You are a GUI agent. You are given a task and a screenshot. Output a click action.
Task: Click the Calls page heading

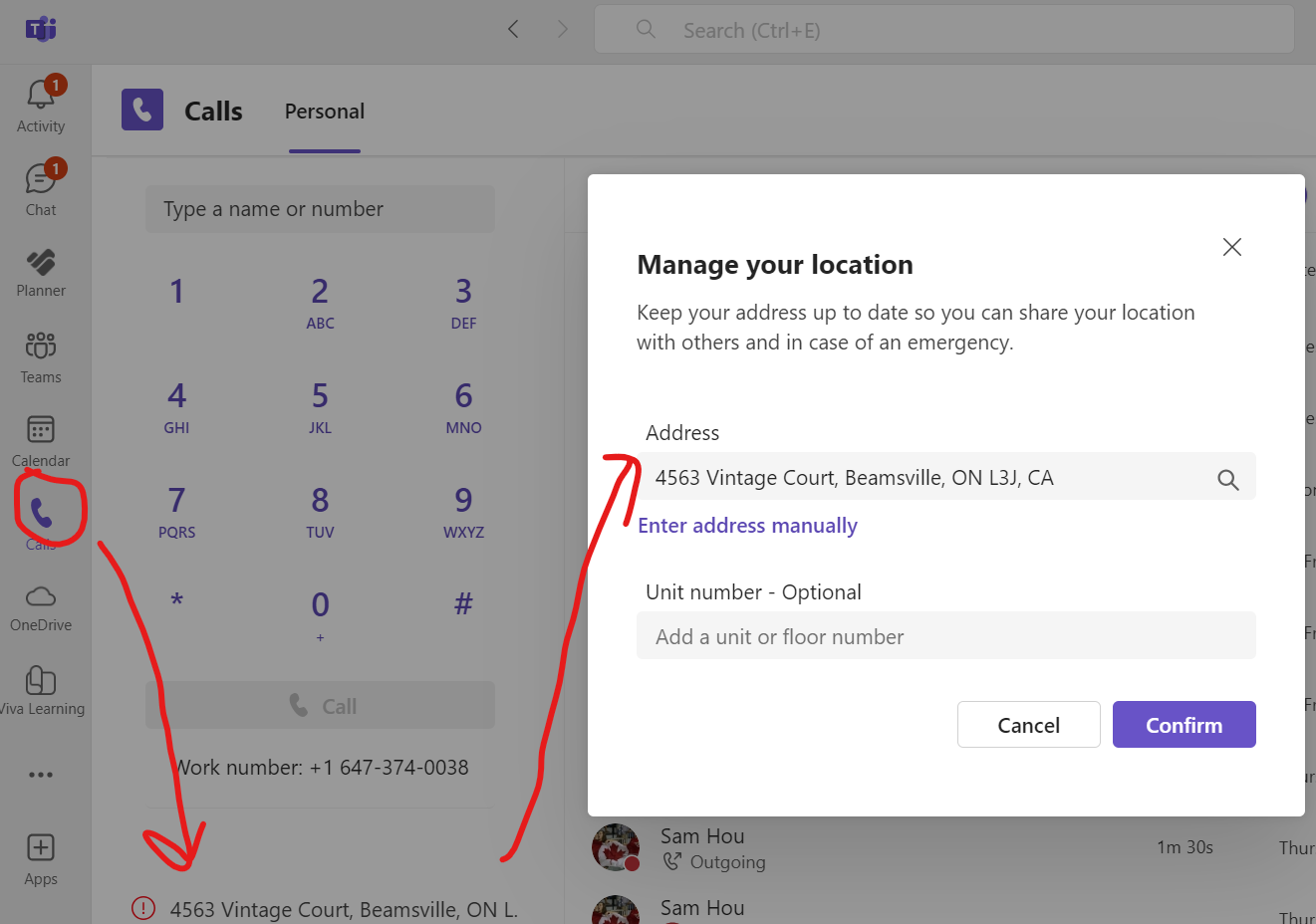pyautogui.click(x=213, y=112)
